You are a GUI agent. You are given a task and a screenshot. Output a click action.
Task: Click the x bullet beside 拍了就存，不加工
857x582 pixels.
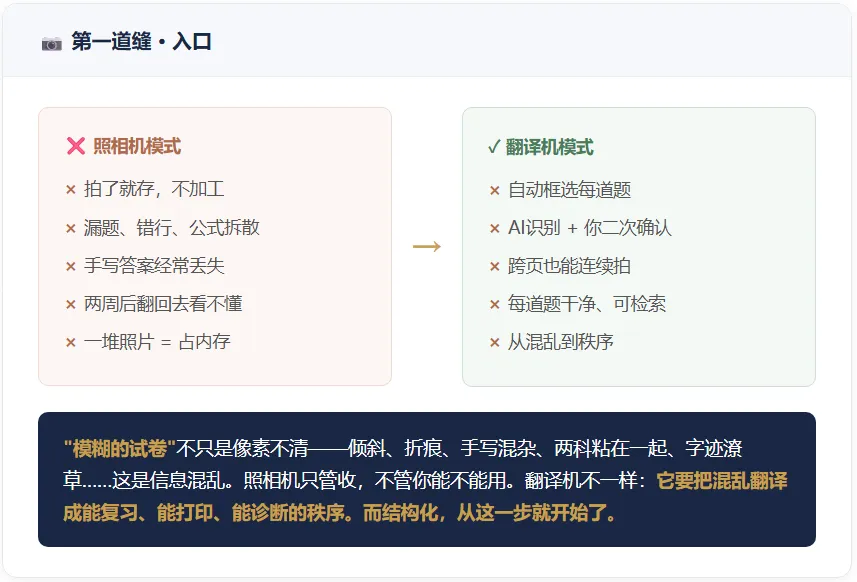[71, 190]
